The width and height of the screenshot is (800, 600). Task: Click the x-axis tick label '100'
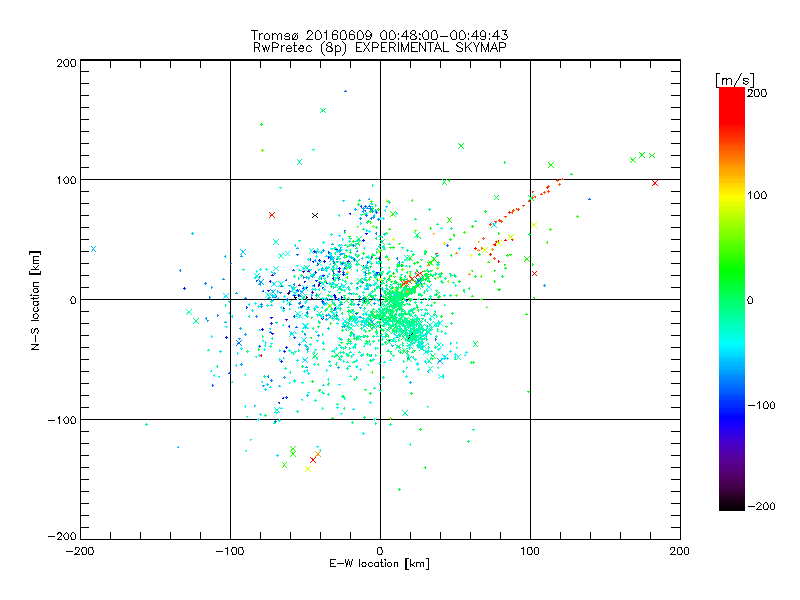pyautogui.click(x=530, y=551)
